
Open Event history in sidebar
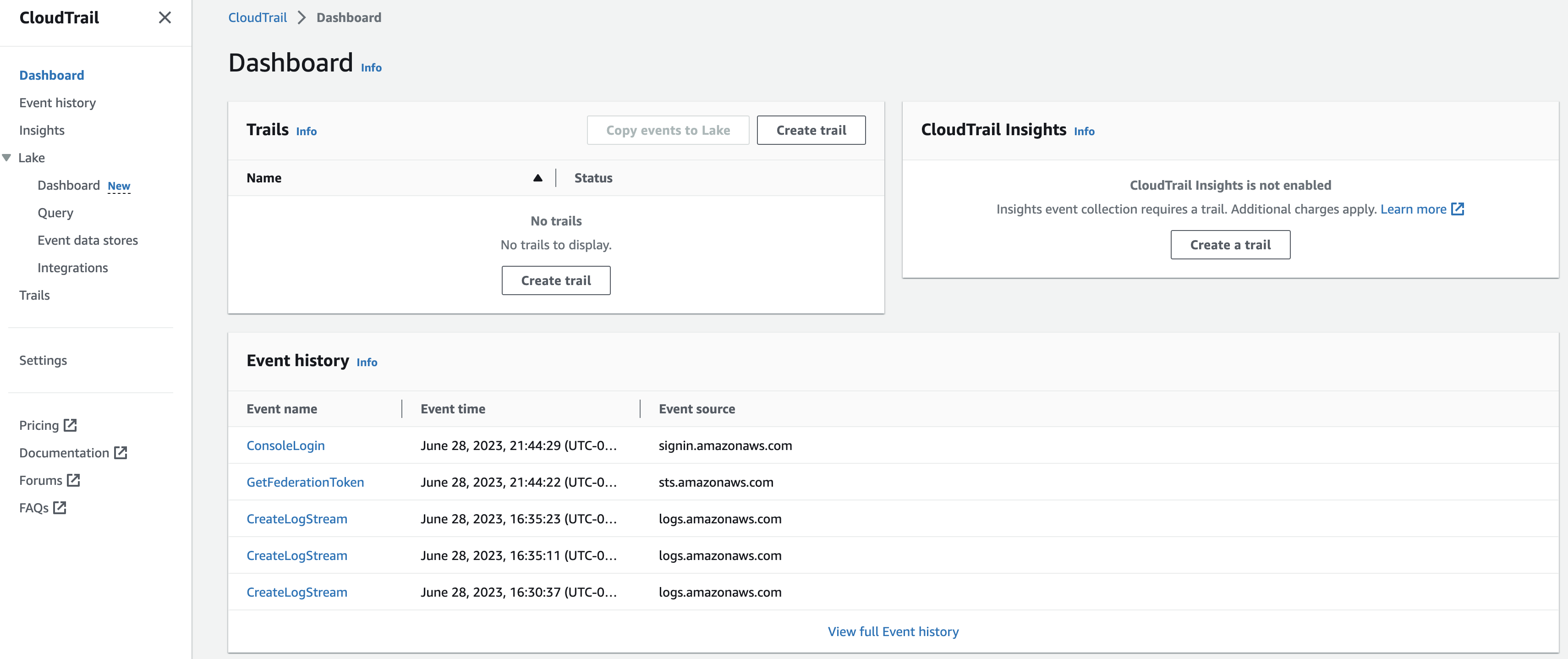pos(57,102)
